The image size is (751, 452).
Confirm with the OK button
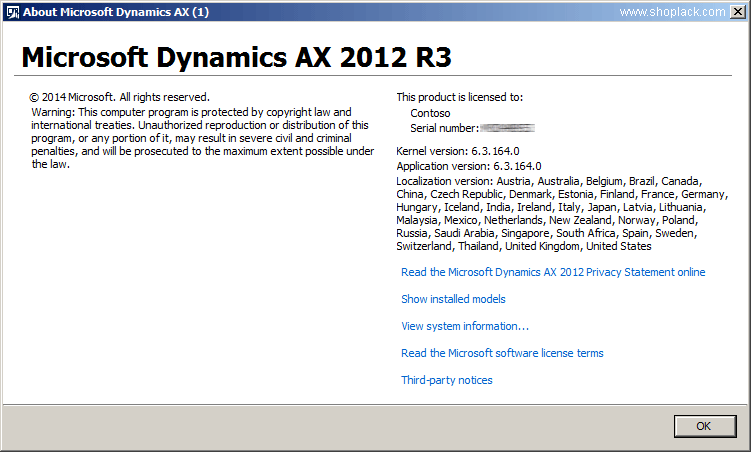pyautogui.click(x=705, y=426)
